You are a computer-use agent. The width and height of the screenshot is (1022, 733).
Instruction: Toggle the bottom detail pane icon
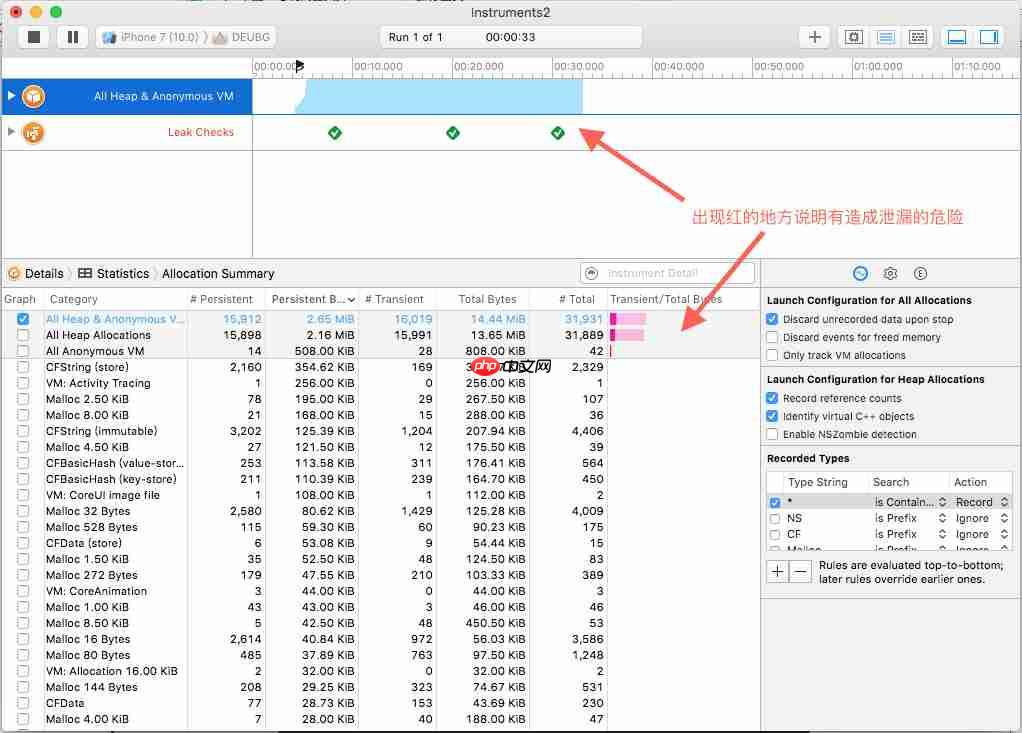957,37
